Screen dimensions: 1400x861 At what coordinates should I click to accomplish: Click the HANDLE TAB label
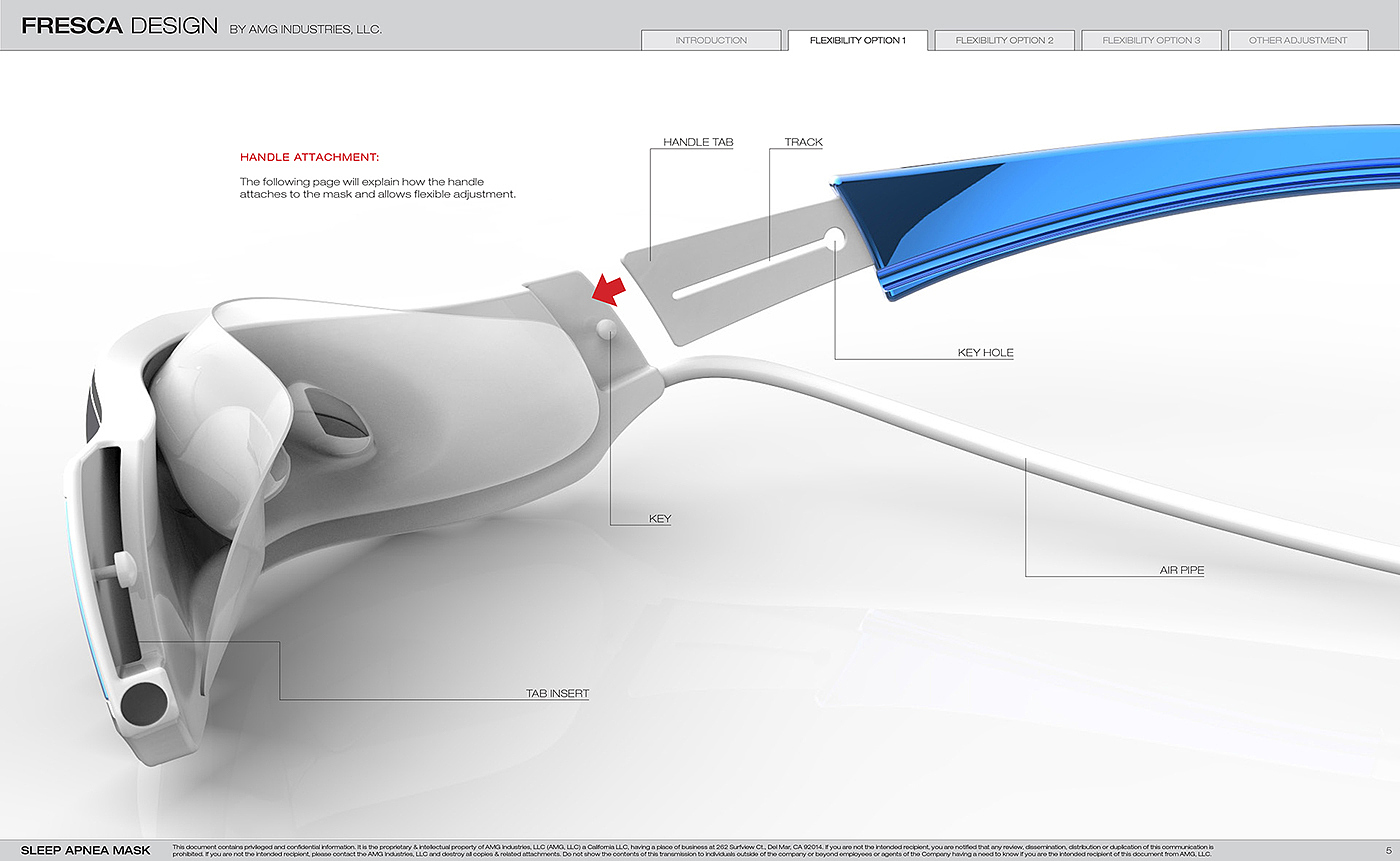pos(698,143)
